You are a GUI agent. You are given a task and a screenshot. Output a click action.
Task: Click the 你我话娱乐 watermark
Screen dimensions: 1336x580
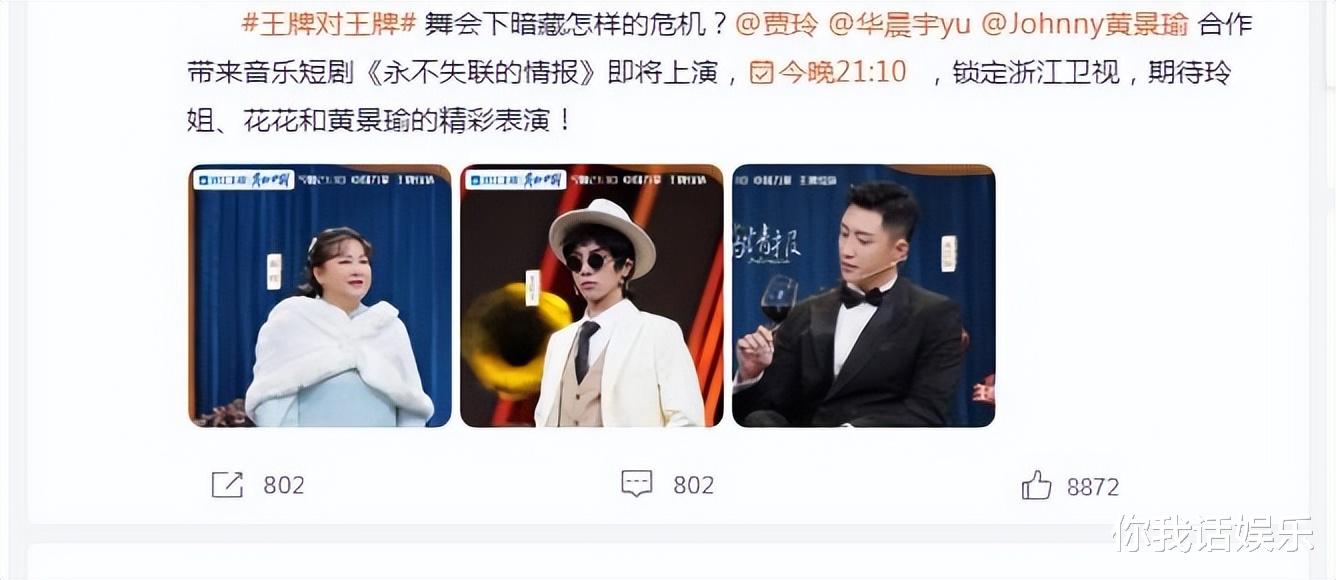pos(1213,534)
